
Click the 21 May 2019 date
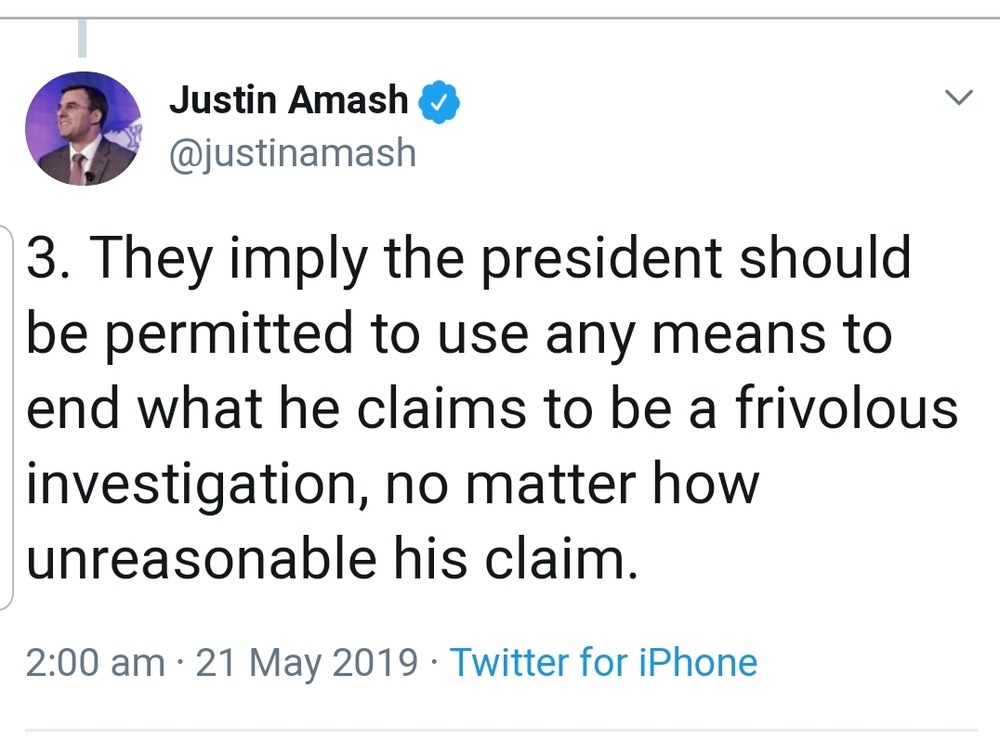307,663
